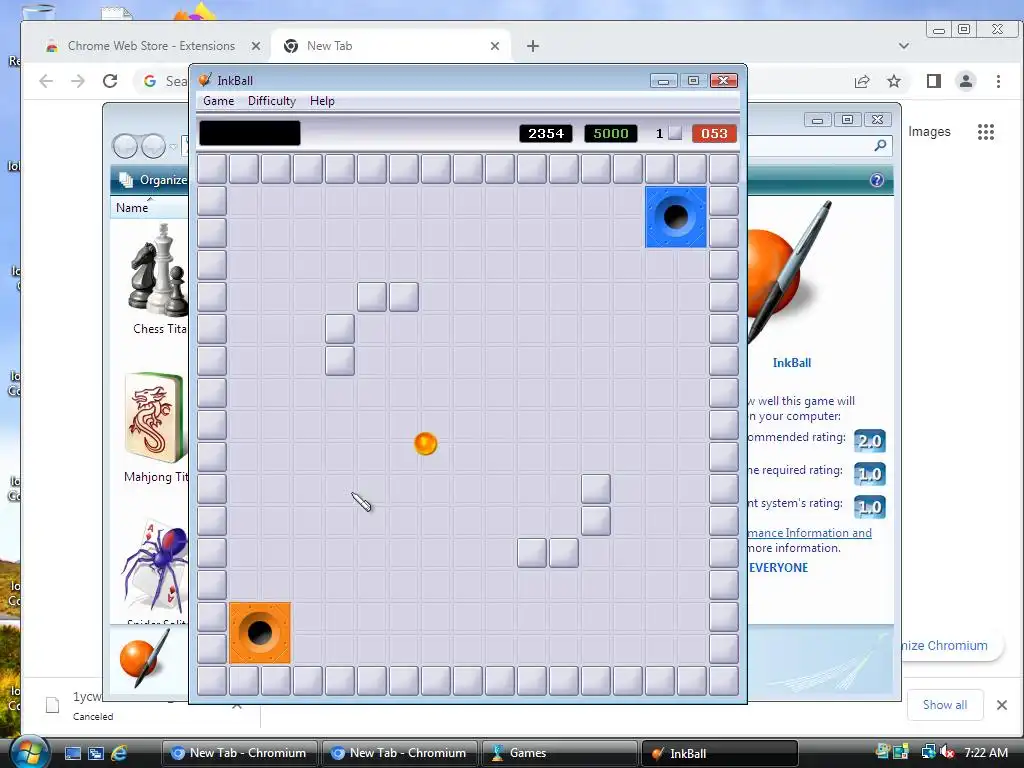The height and width of the screenshot is (768, 1024).
Task: Click the InkBall title bar icon
Action: [205, 80]
